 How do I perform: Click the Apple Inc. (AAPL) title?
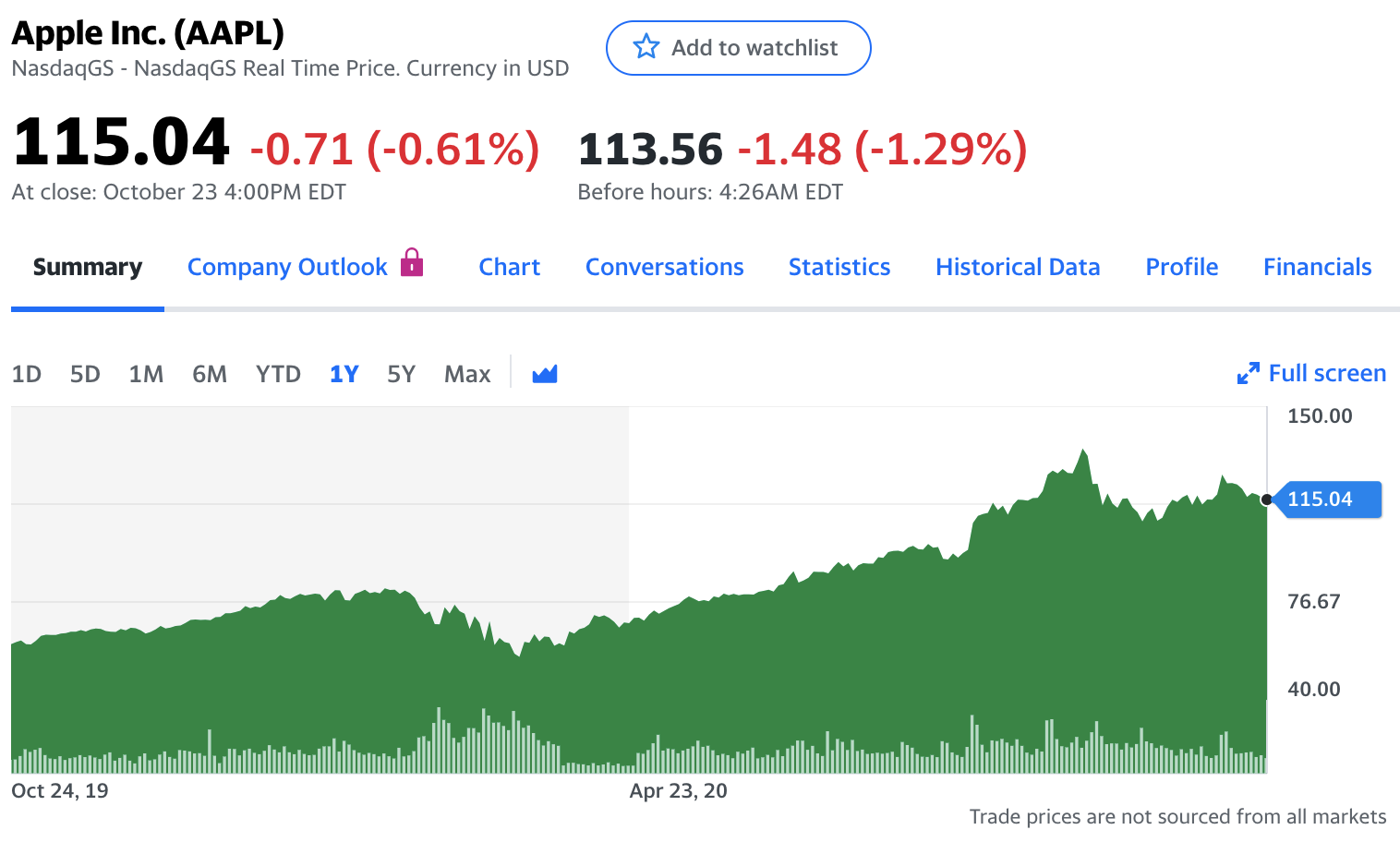pos(148,33)
